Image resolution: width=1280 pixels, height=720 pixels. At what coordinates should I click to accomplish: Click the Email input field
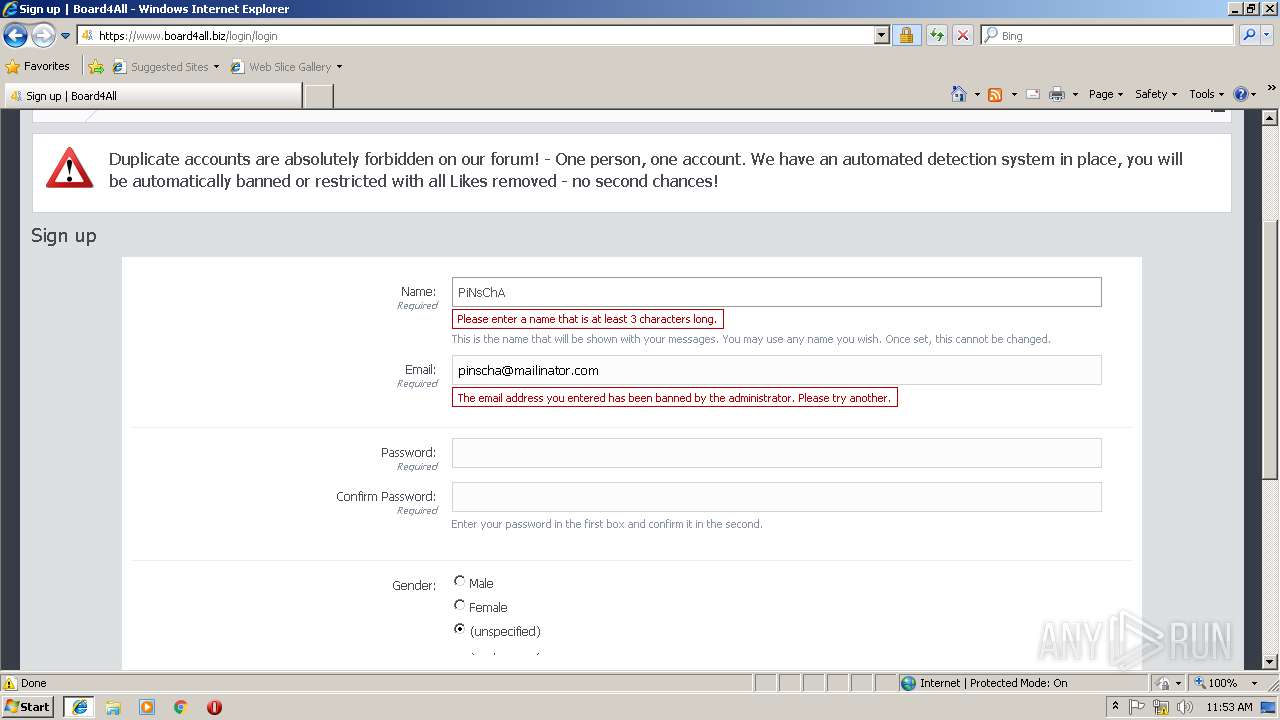[x=776, y=370]
